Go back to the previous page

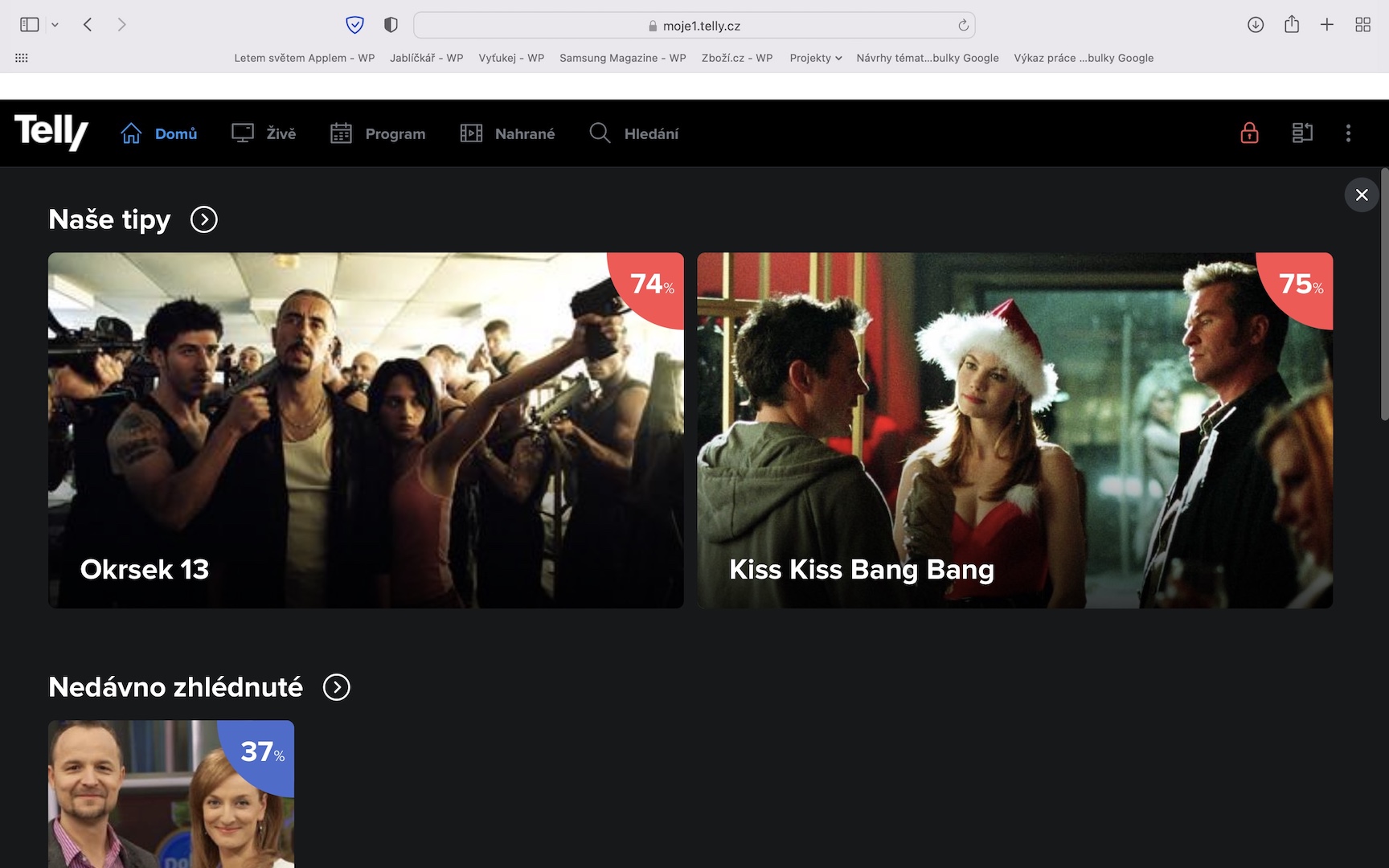(88, 25)
